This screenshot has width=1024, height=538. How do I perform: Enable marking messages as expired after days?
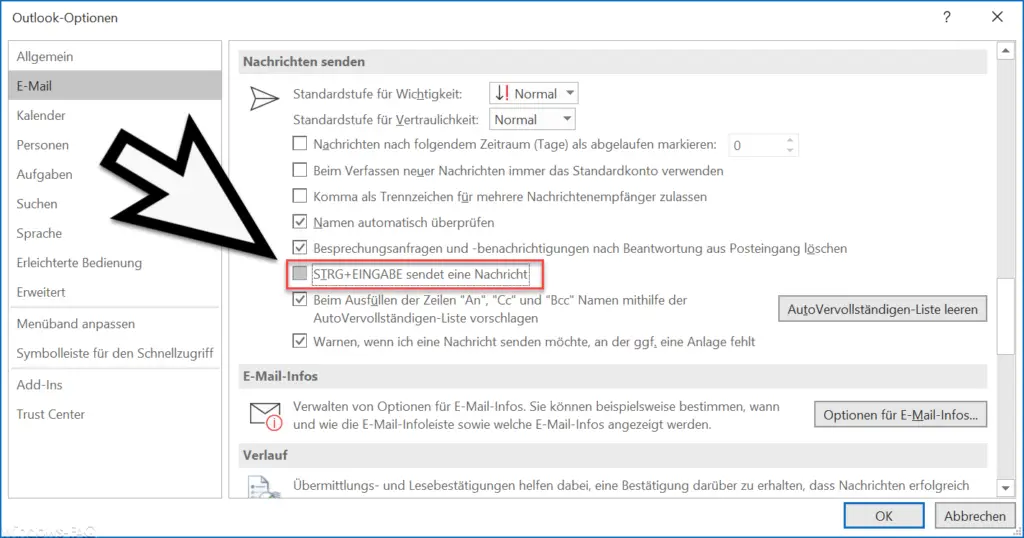pos(300,144)
